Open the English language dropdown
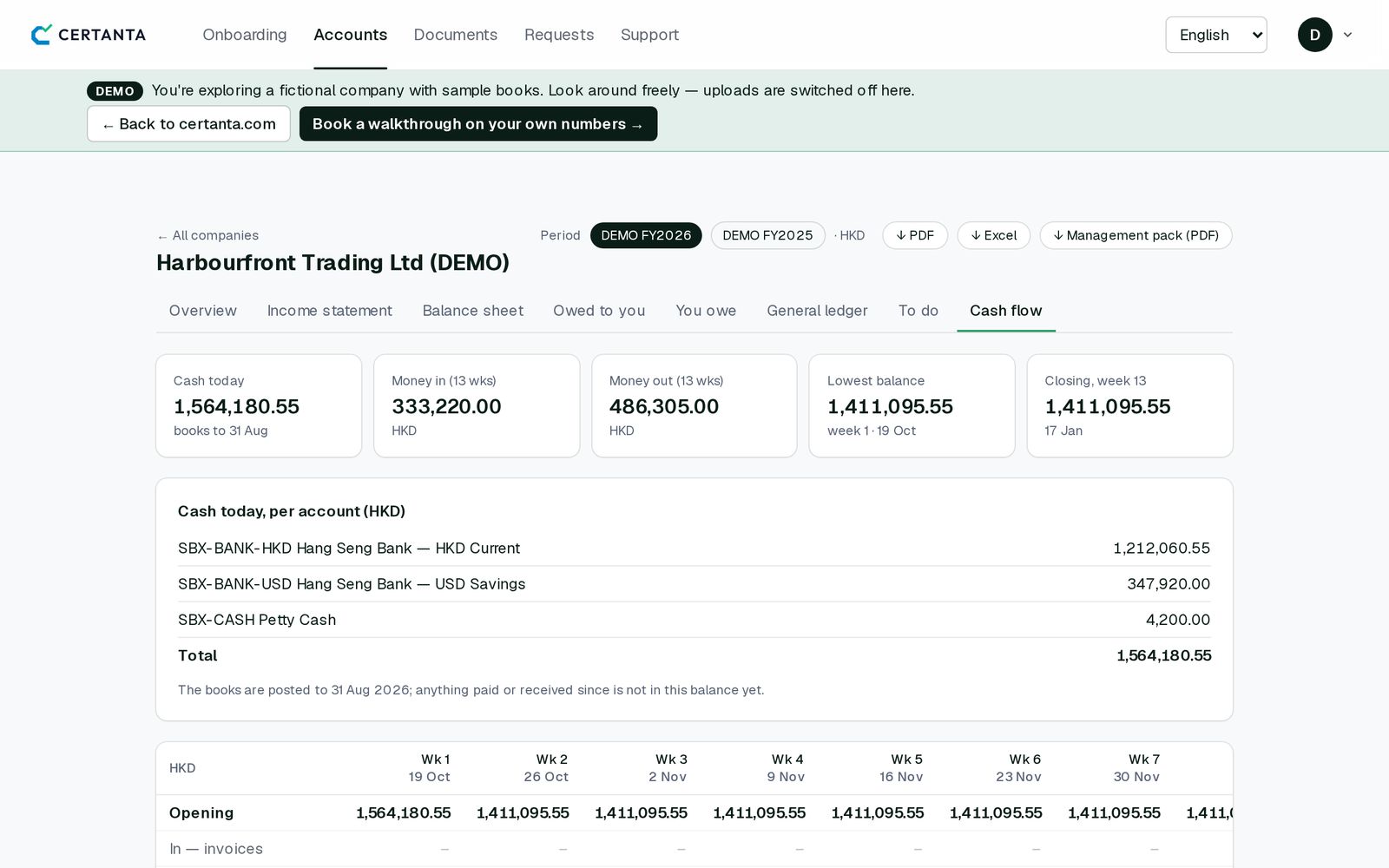Screen dimensions: 1389x868 (1215, 35)
